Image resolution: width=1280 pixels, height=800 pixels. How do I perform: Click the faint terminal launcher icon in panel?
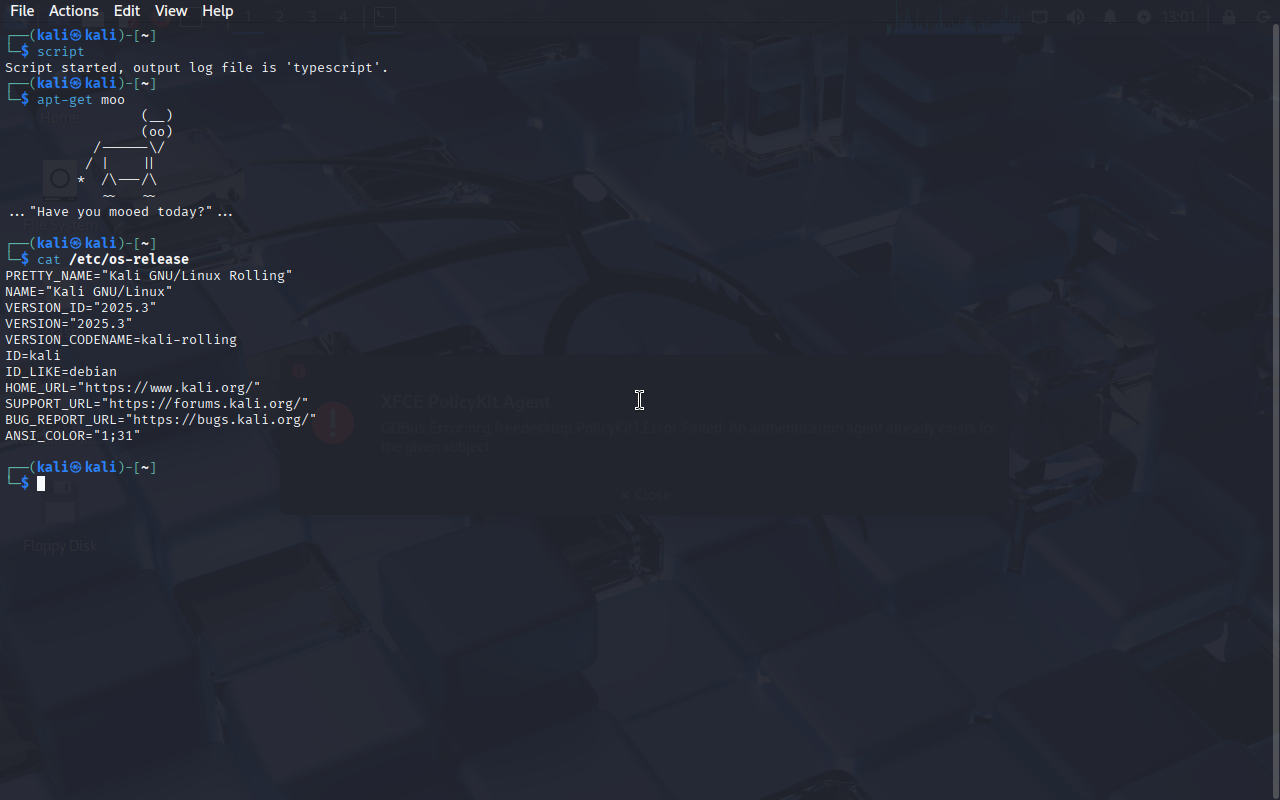pyautogui.click(x=384, y=17)
